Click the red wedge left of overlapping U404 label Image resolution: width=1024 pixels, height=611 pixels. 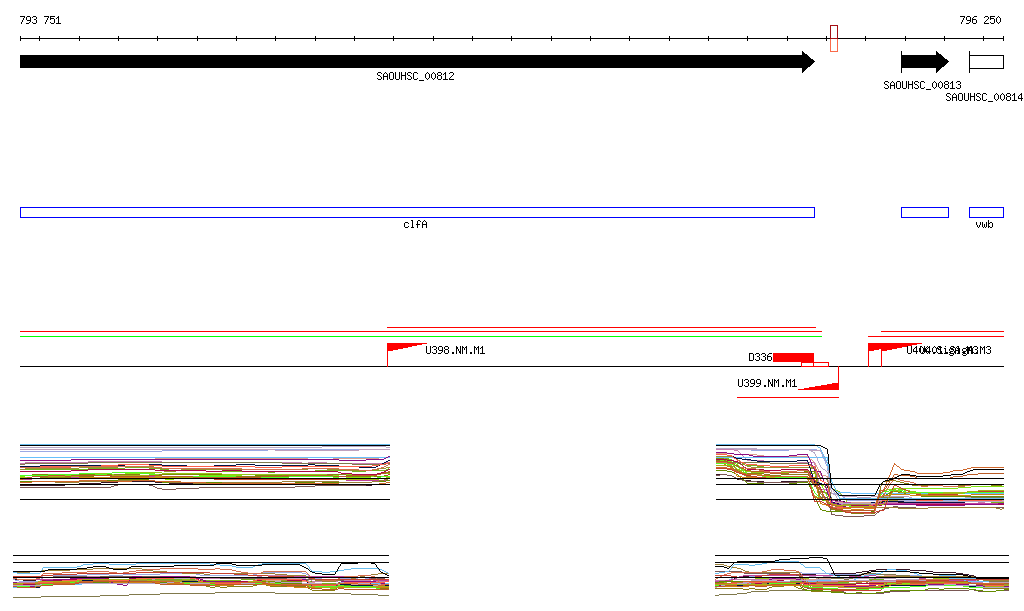[x=880, y=348]
